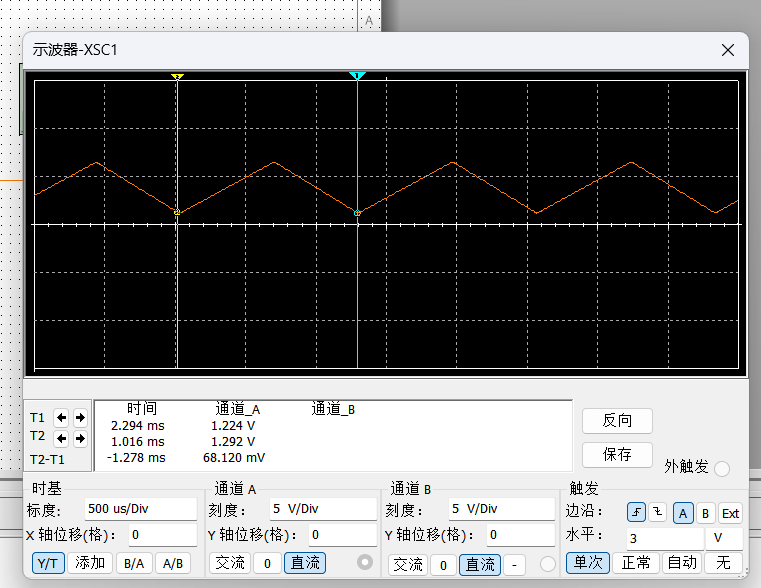Click the 保存 button
The image size is (761, 588).
click(x=617, y=455)
